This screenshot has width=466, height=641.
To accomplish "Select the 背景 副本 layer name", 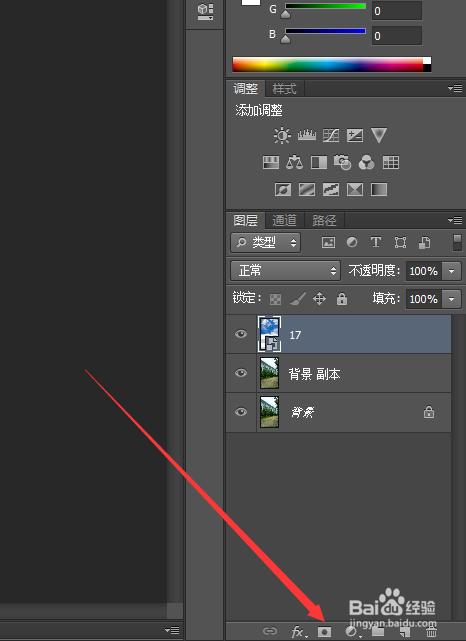I will coord(314,374).
